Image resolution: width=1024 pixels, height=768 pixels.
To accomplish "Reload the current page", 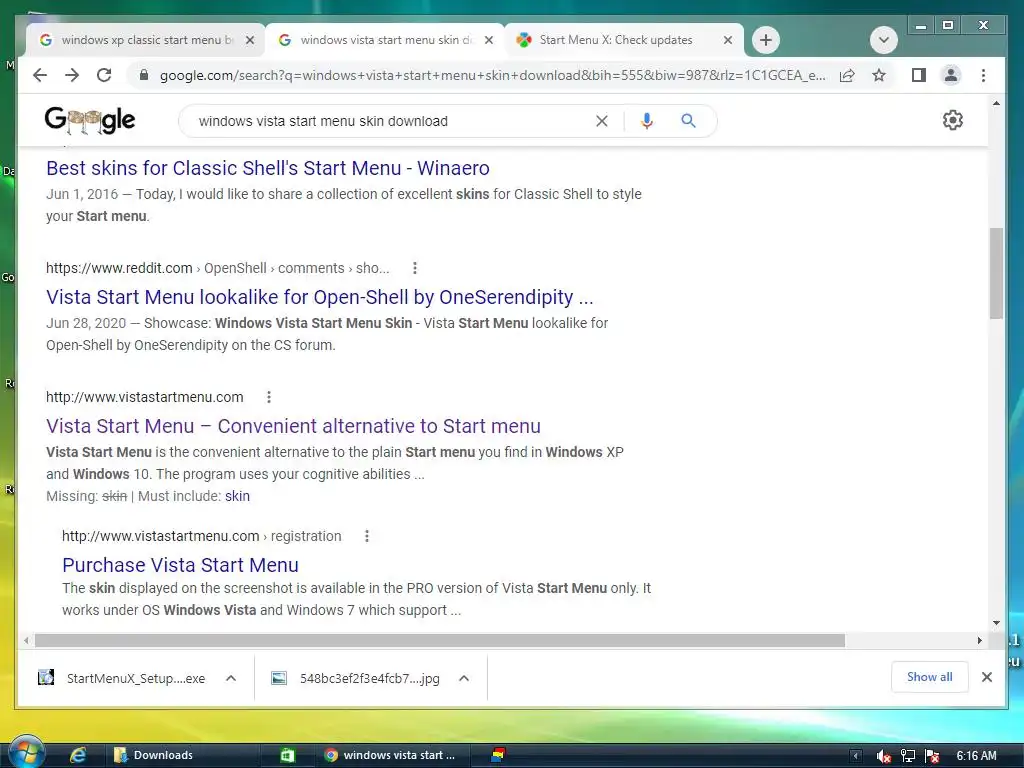I will 104,75.
